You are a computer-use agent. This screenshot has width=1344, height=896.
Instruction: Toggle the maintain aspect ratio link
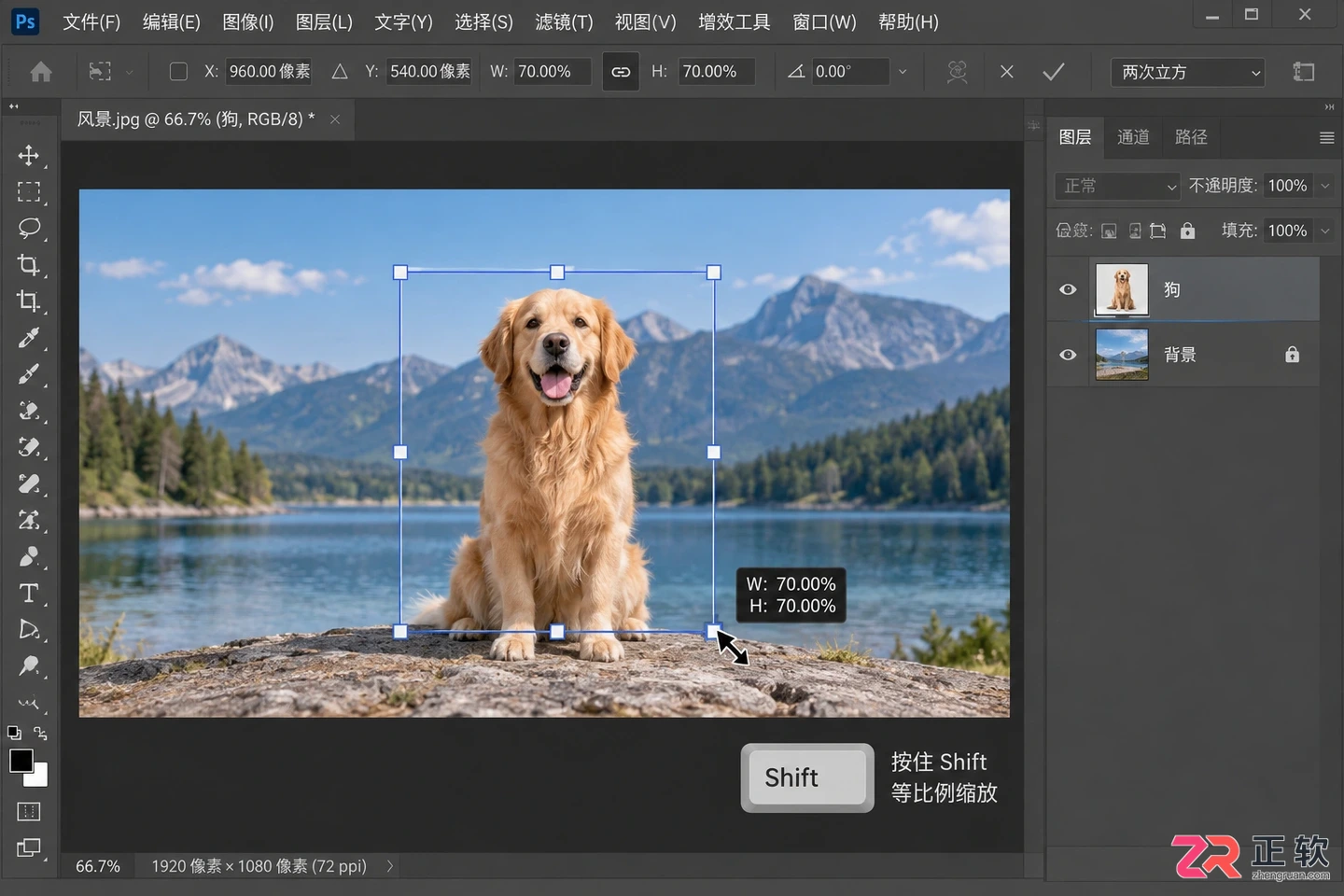pyautogui.click(x=621, y=72)
